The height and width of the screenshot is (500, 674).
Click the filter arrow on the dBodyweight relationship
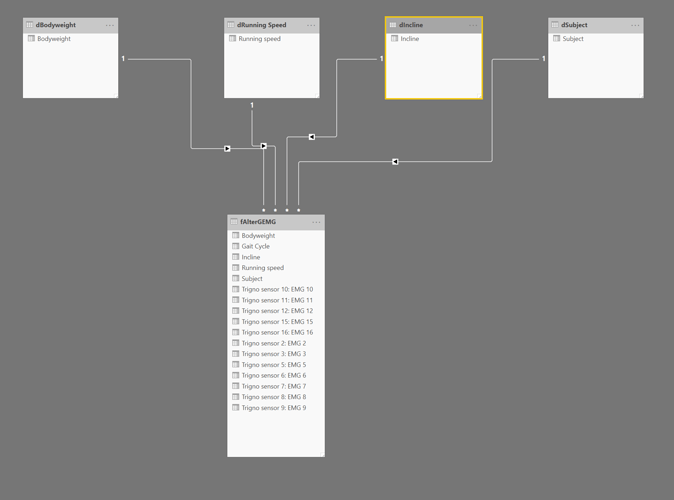[x=227, y=149]
